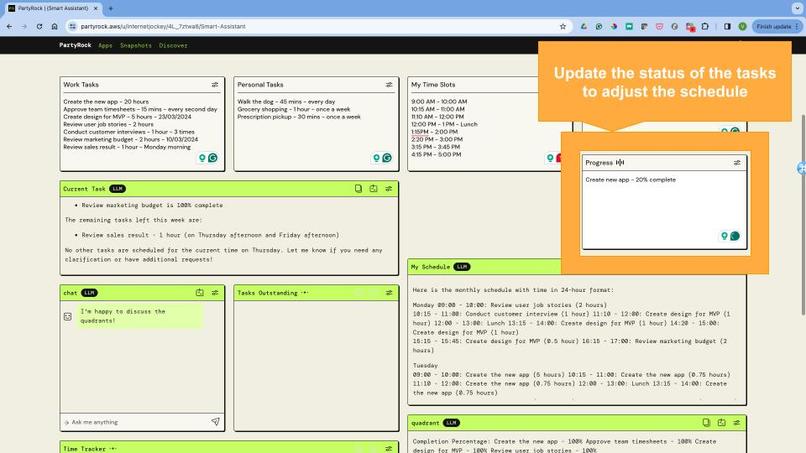Open the green Chrome profile avatar
The image size is (806, 453).
742,26
